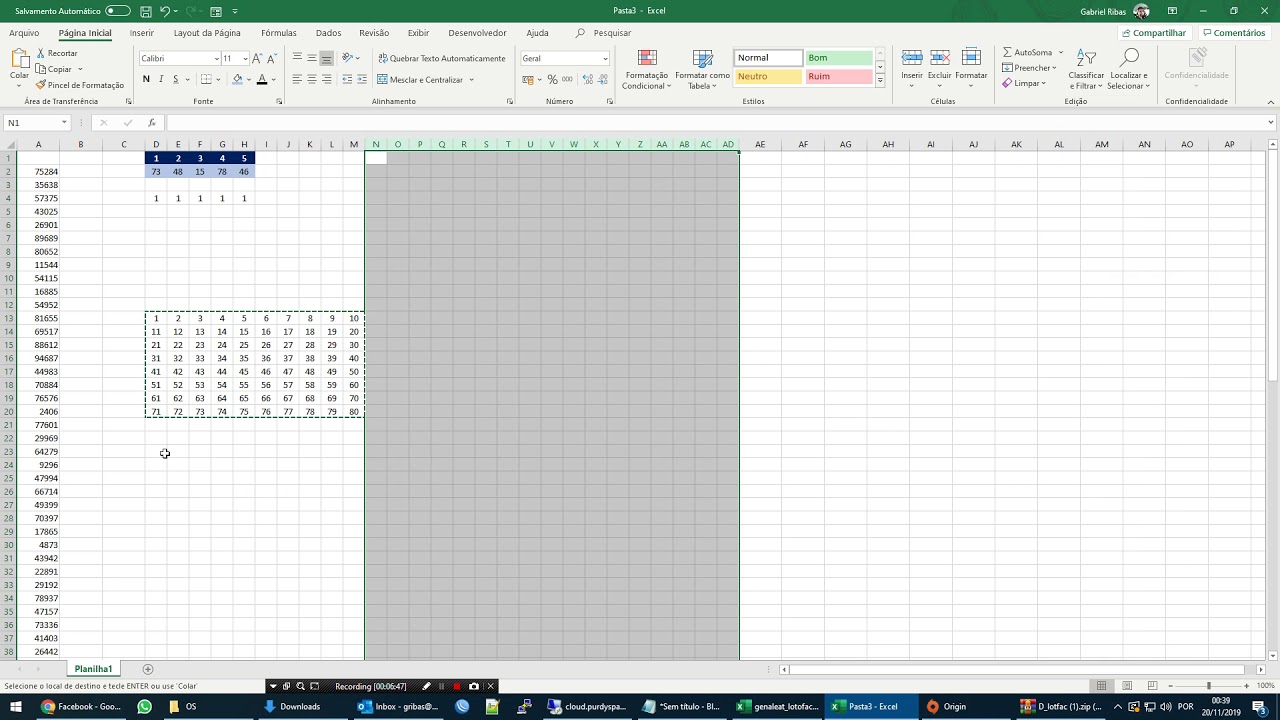Viewport: 1280px width, 720px height.
Task: Click the increase indent icon
Action: point(363,79)
